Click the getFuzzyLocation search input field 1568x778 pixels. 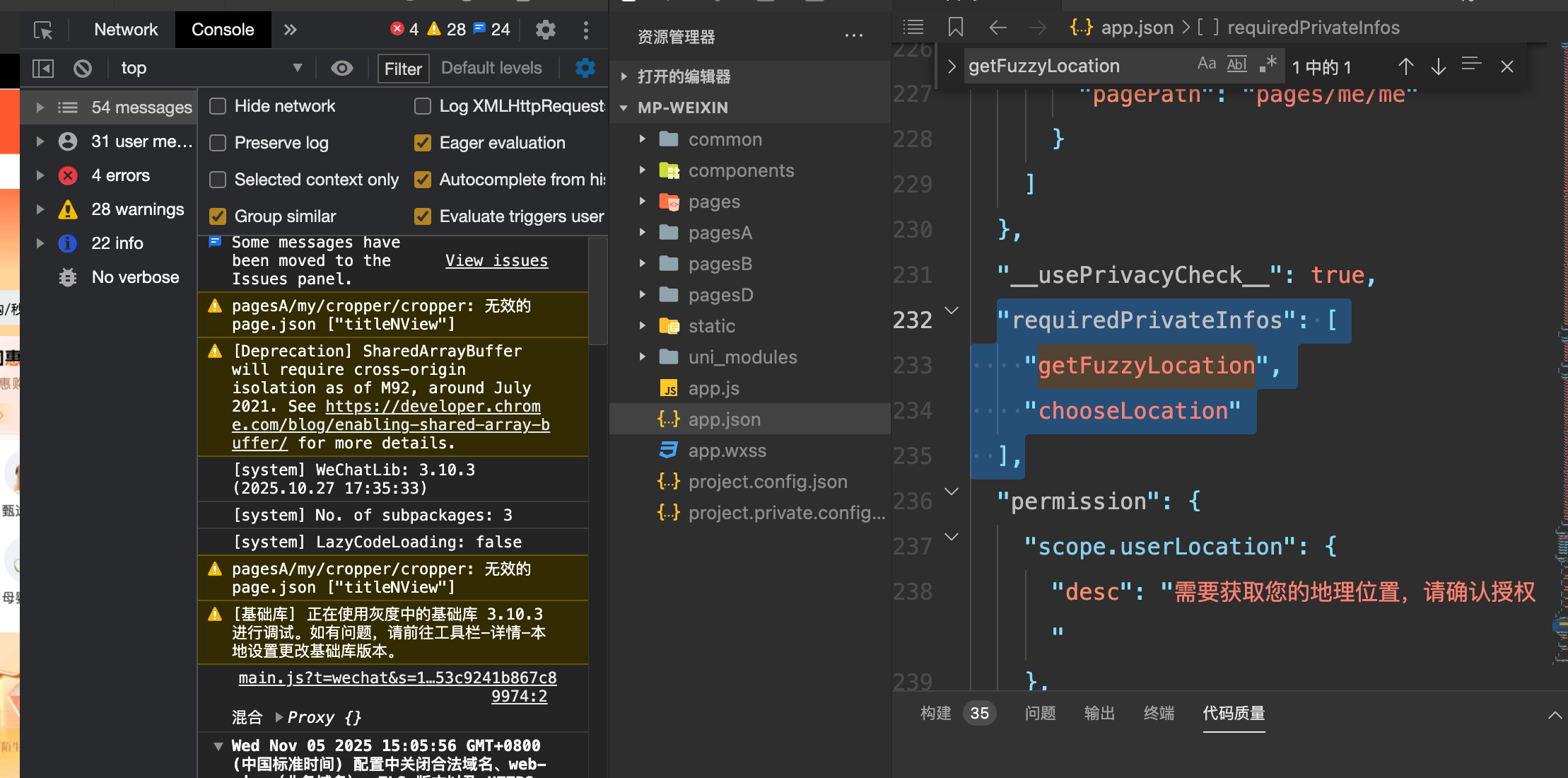click(x=1075, y=66)
